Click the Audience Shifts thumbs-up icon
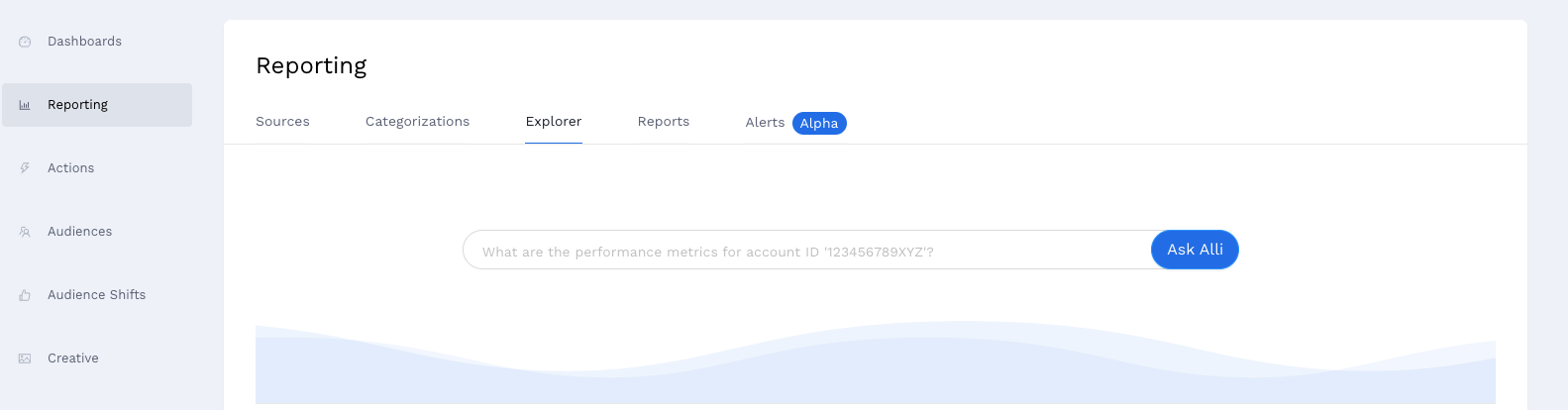The width and height of the screenshot is (1568, 410). click(25, 295)
